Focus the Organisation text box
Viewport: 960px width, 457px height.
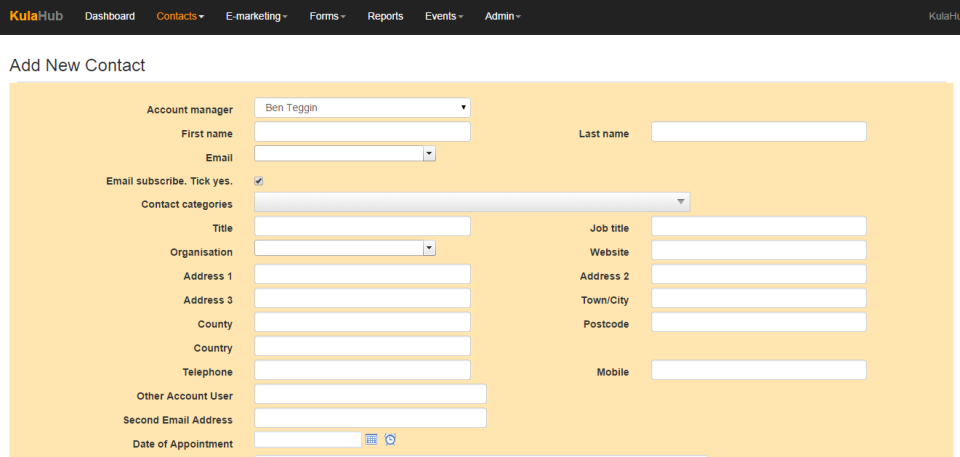[339, 248]
